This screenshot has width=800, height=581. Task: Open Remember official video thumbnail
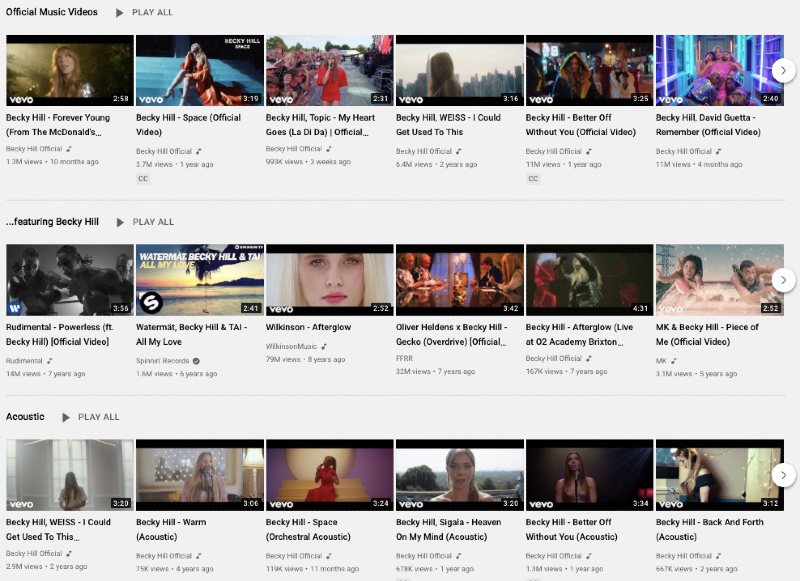(719, 70)
